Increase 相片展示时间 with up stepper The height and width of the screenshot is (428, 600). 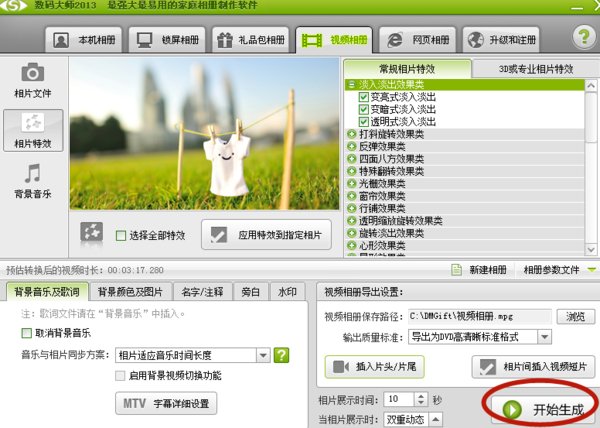421,396
